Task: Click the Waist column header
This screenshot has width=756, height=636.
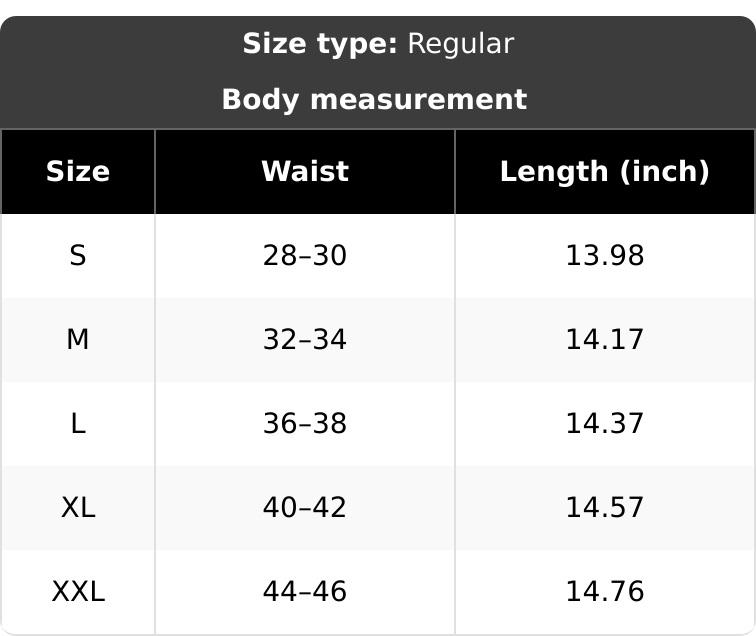Action: coord(305,172)
